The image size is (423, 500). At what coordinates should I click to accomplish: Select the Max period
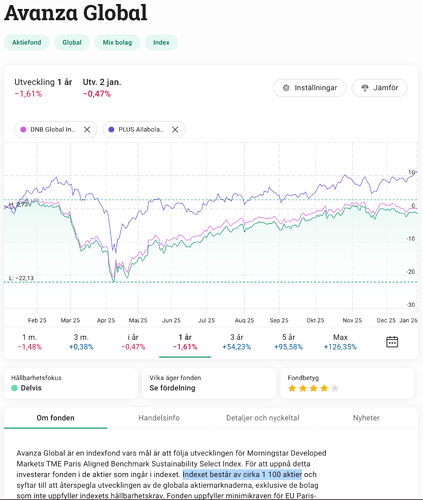(340, 342)
